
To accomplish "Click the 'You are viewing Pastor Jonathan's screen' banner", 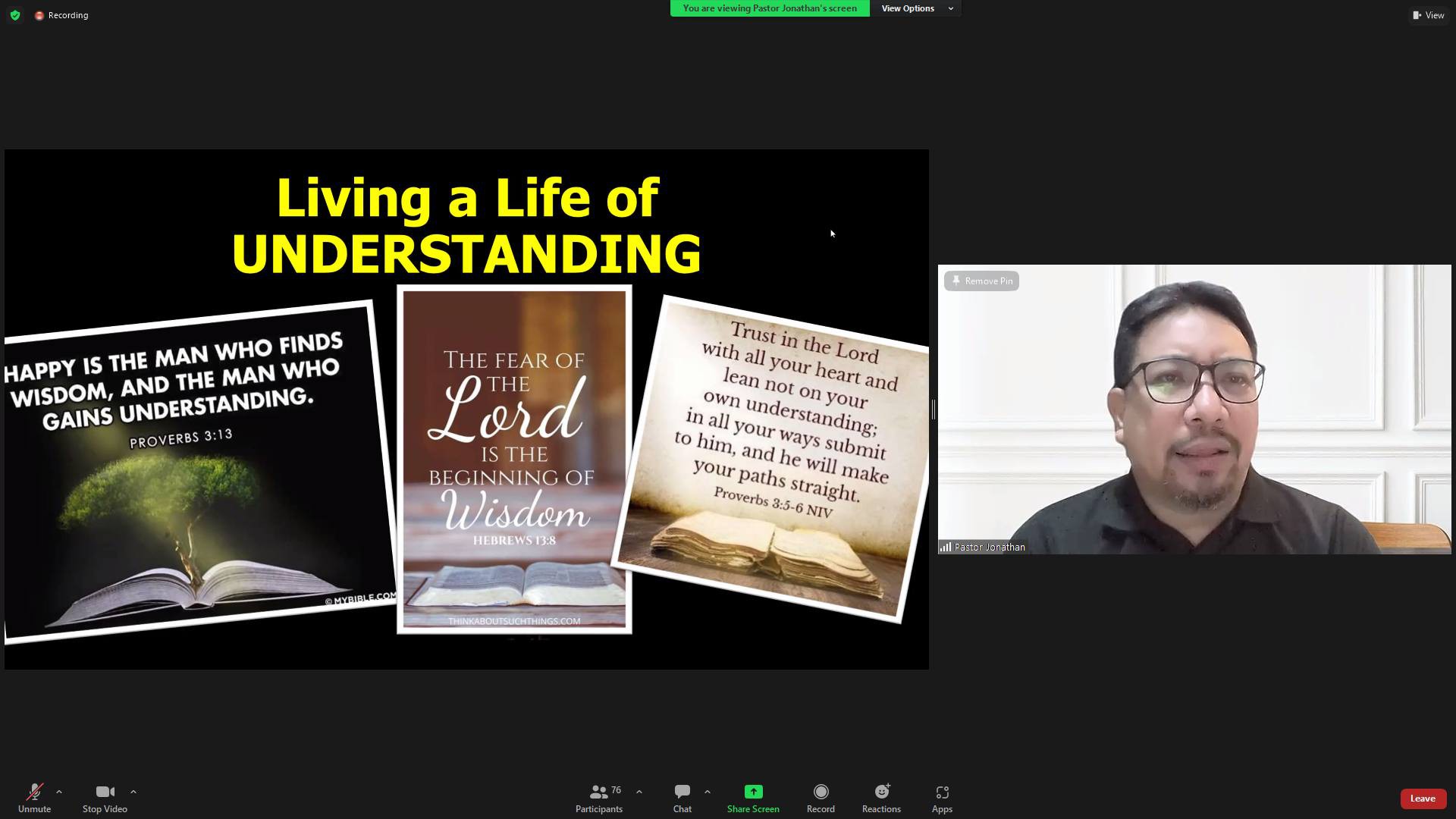I will pos(770,8).
